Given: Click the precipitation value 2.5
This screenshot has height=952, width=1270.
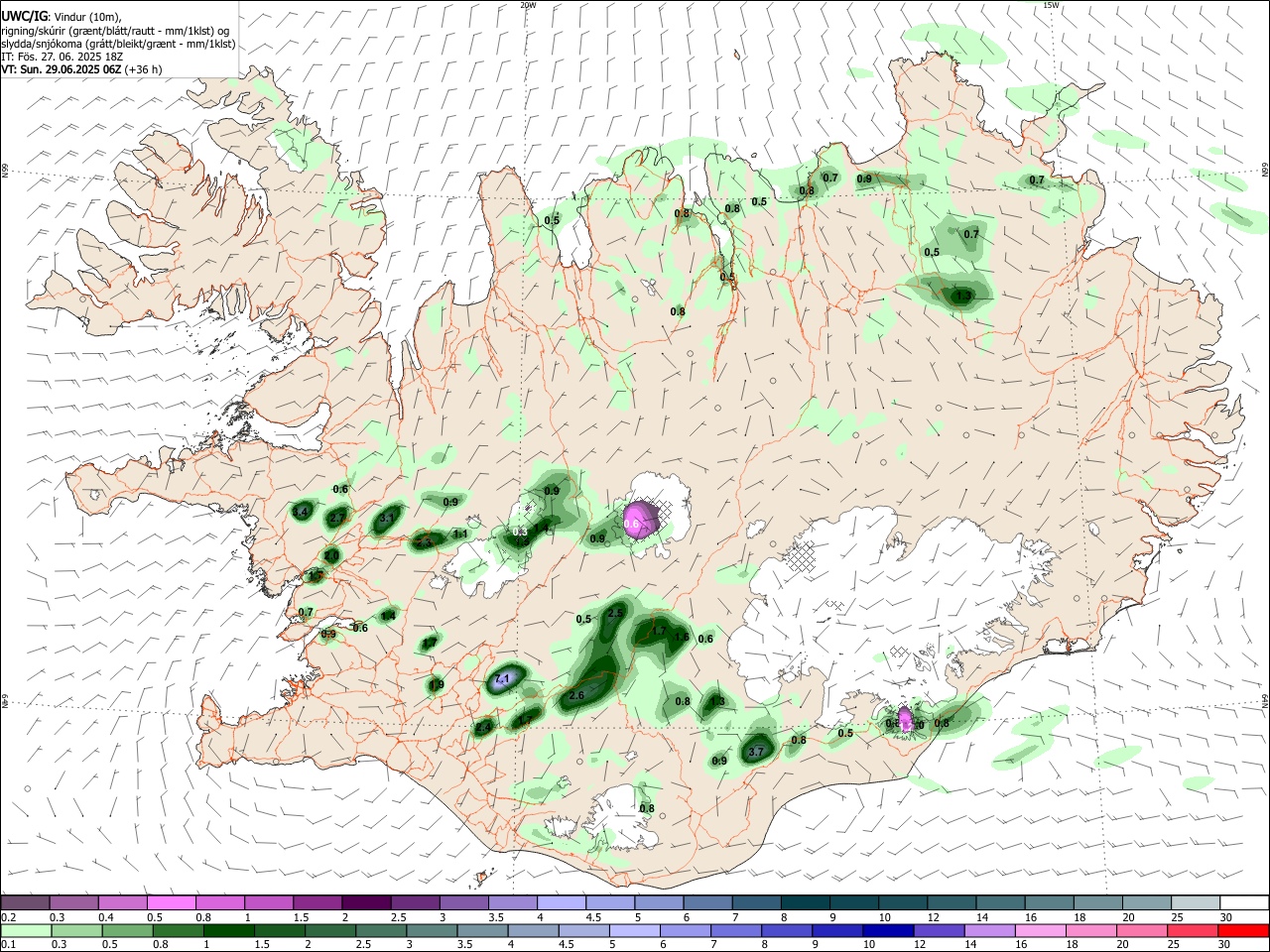Looking at the screenshot, I should pos(615,614).
